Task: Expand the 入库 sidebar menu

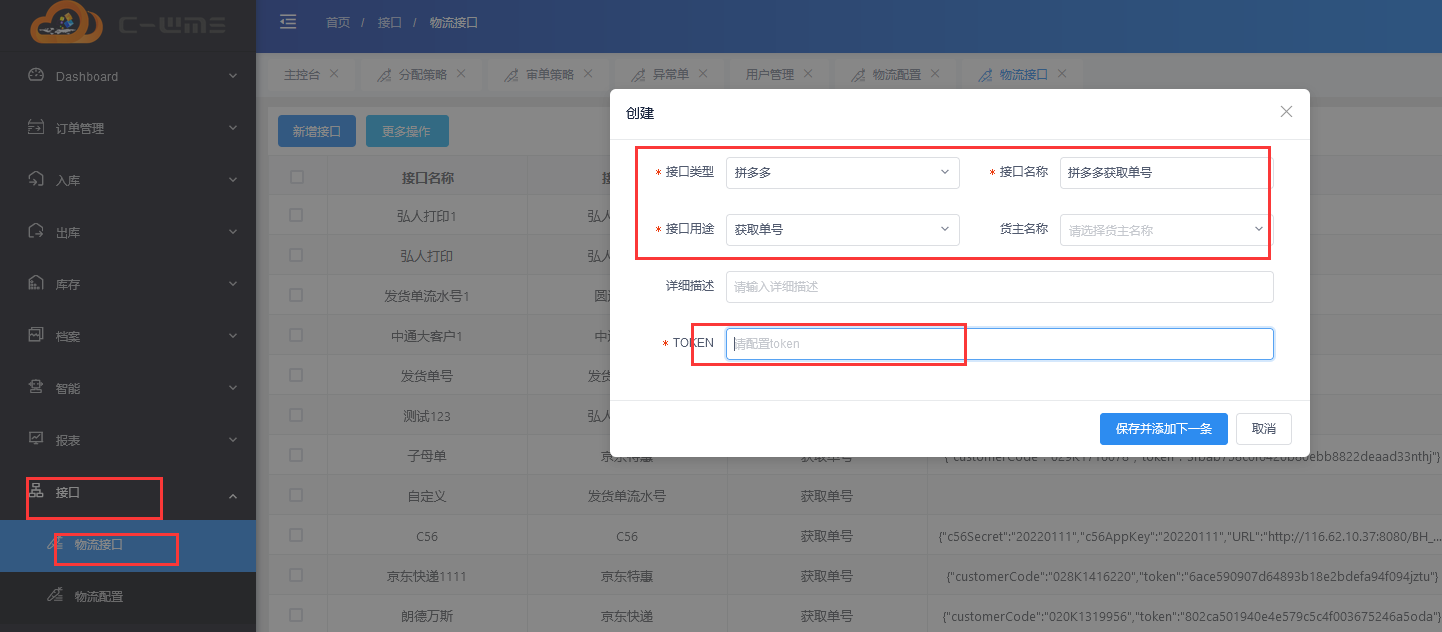Action: point(233,180)
